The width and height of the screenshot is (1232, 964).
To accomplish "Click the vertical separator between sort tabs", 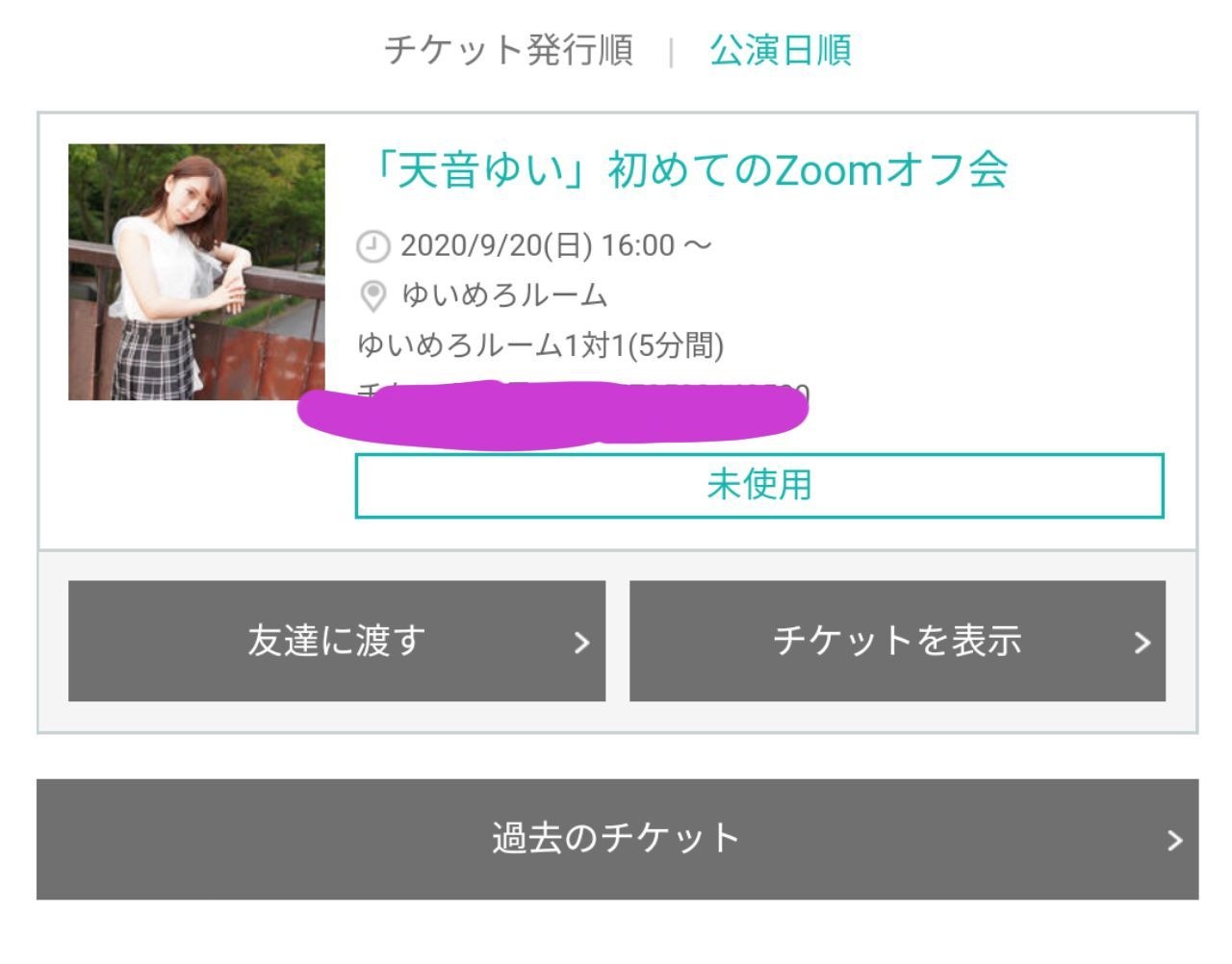I will pyautogui.click(x=671, y=51).
